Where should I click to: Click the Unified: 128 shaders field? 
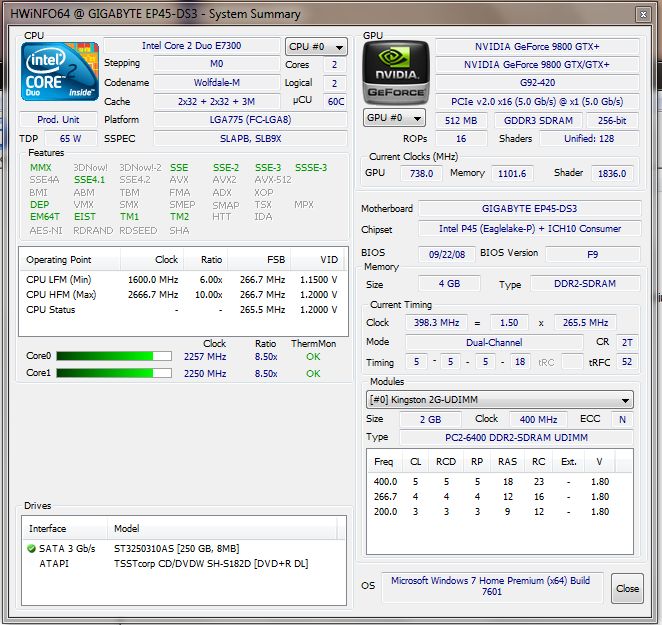point(589,139)
